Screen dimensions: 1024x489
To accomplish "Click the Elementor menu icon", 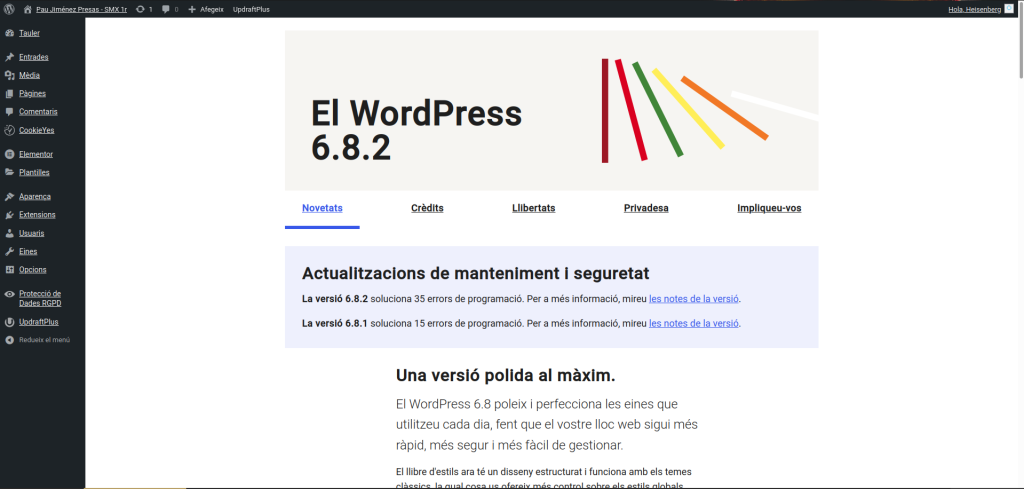I will coord(9,154).
